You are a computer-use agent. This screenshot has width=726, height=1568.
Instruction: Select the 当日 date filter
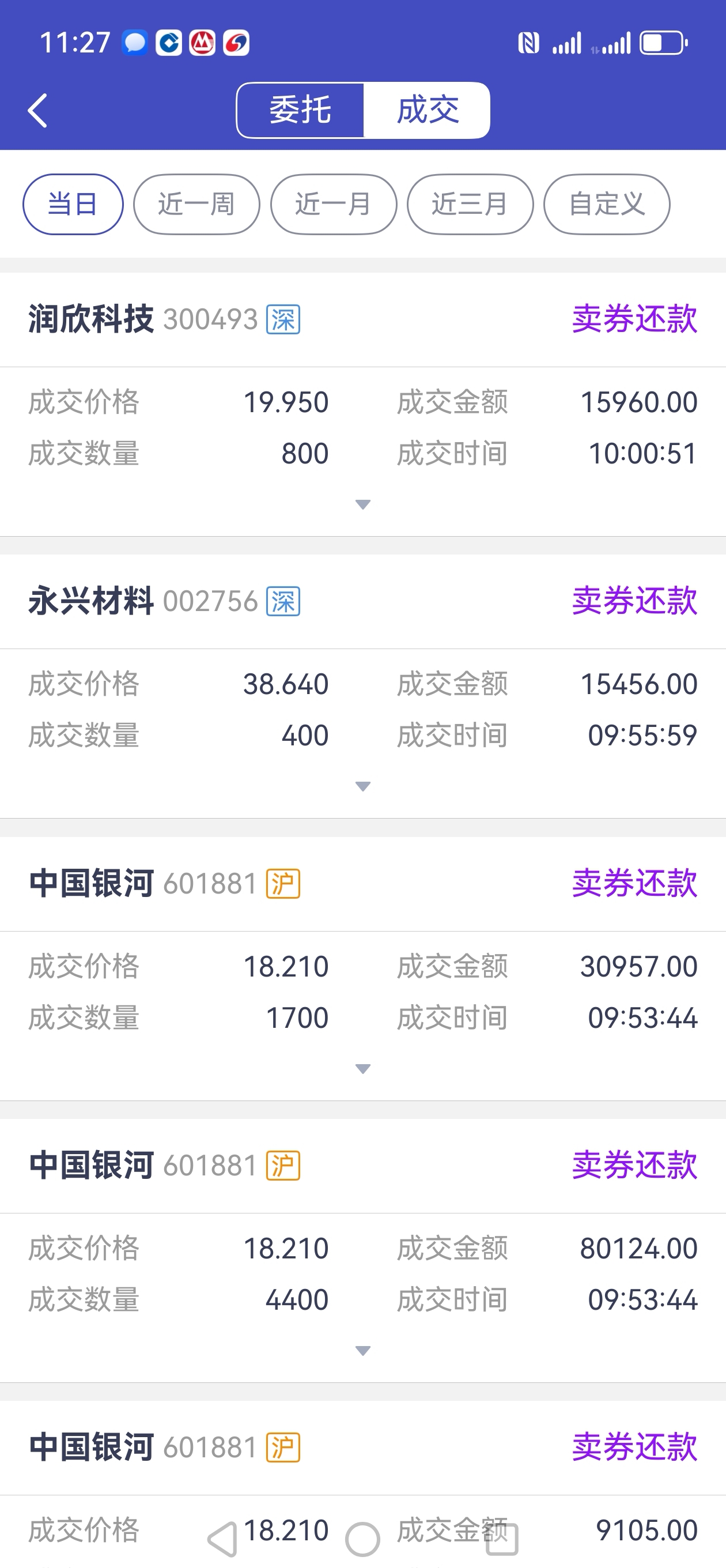73,205
